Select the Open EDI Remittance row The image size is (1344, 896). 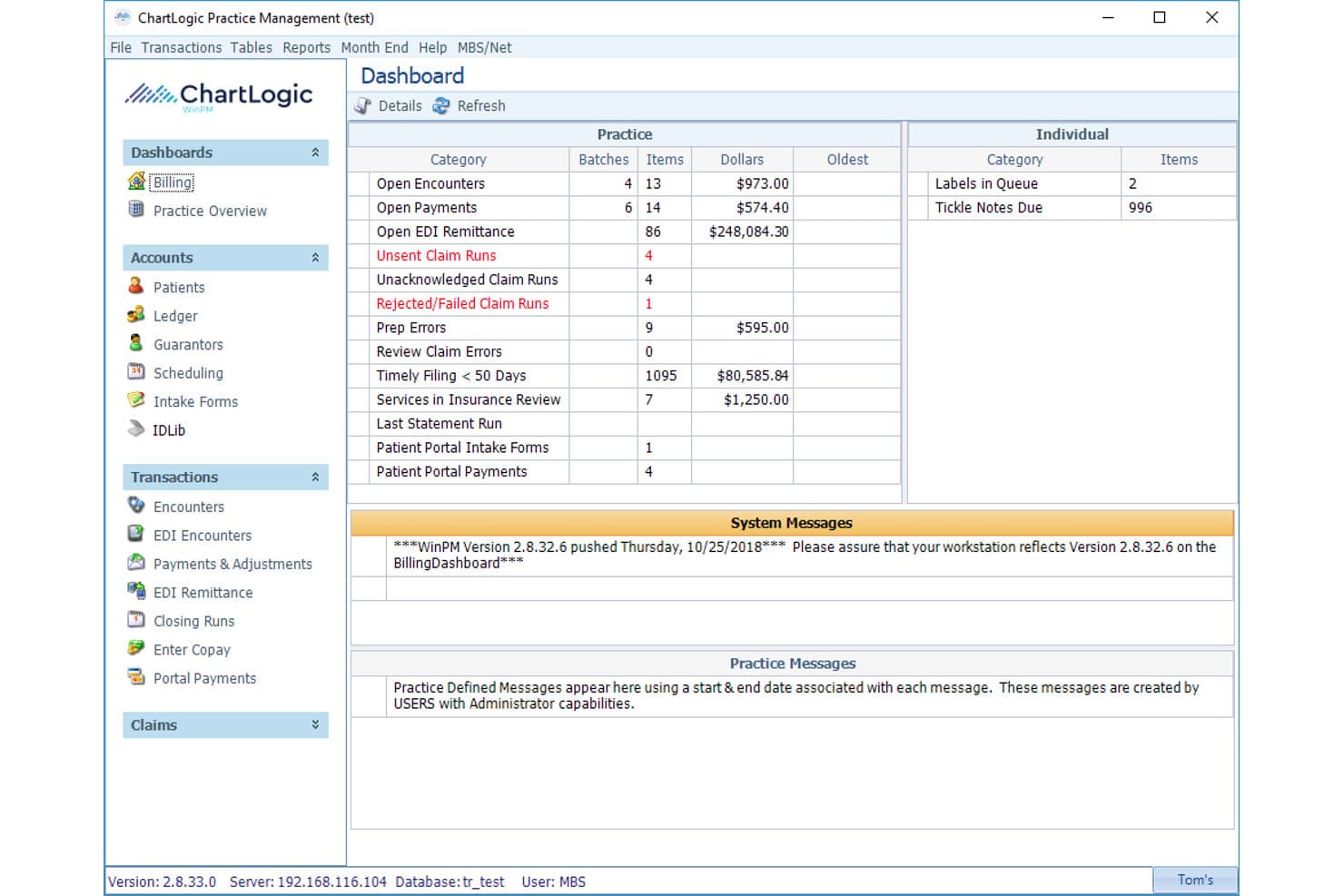(x=625, y=231)
